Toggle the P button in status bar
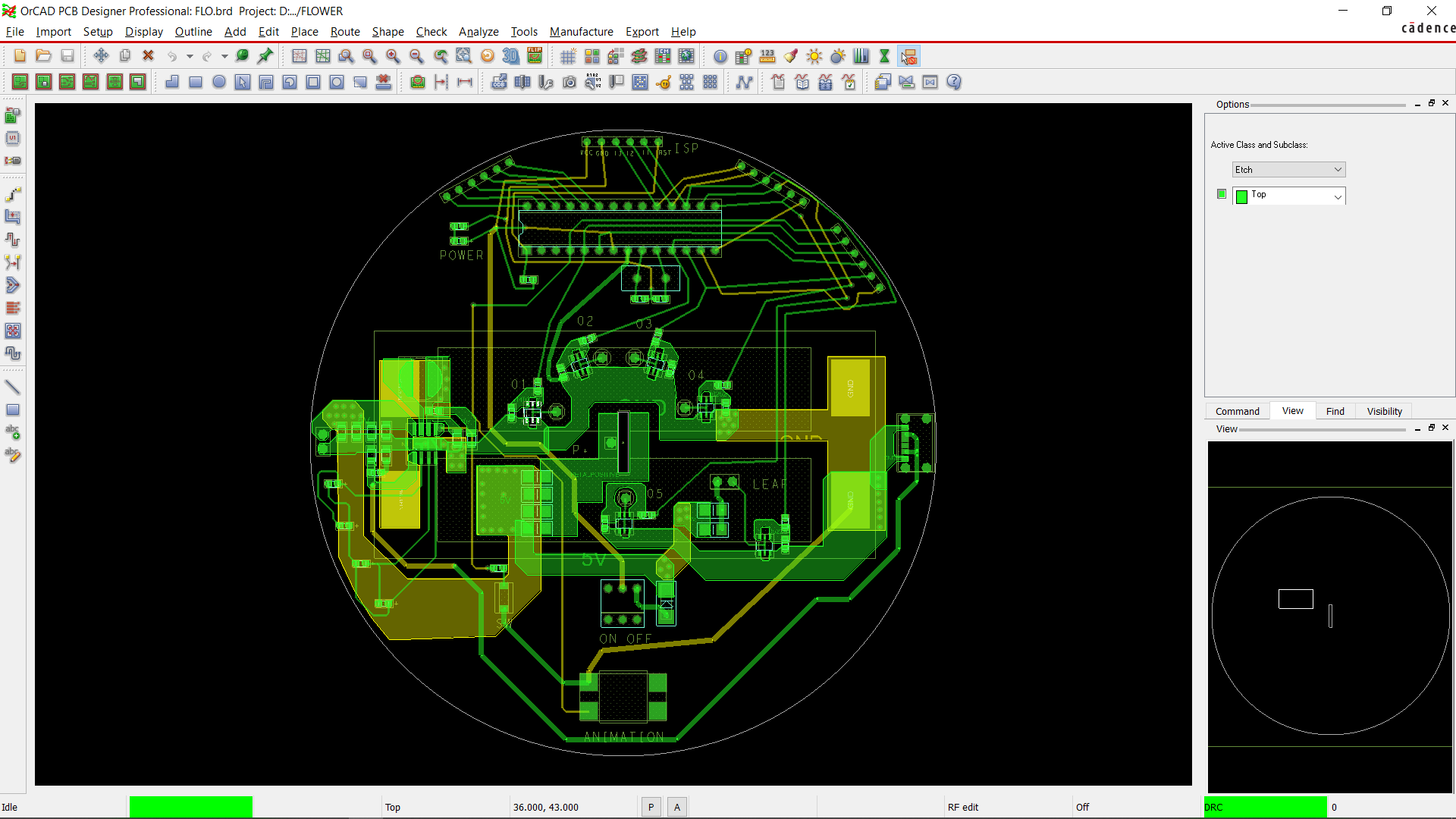 coord(651,807)
